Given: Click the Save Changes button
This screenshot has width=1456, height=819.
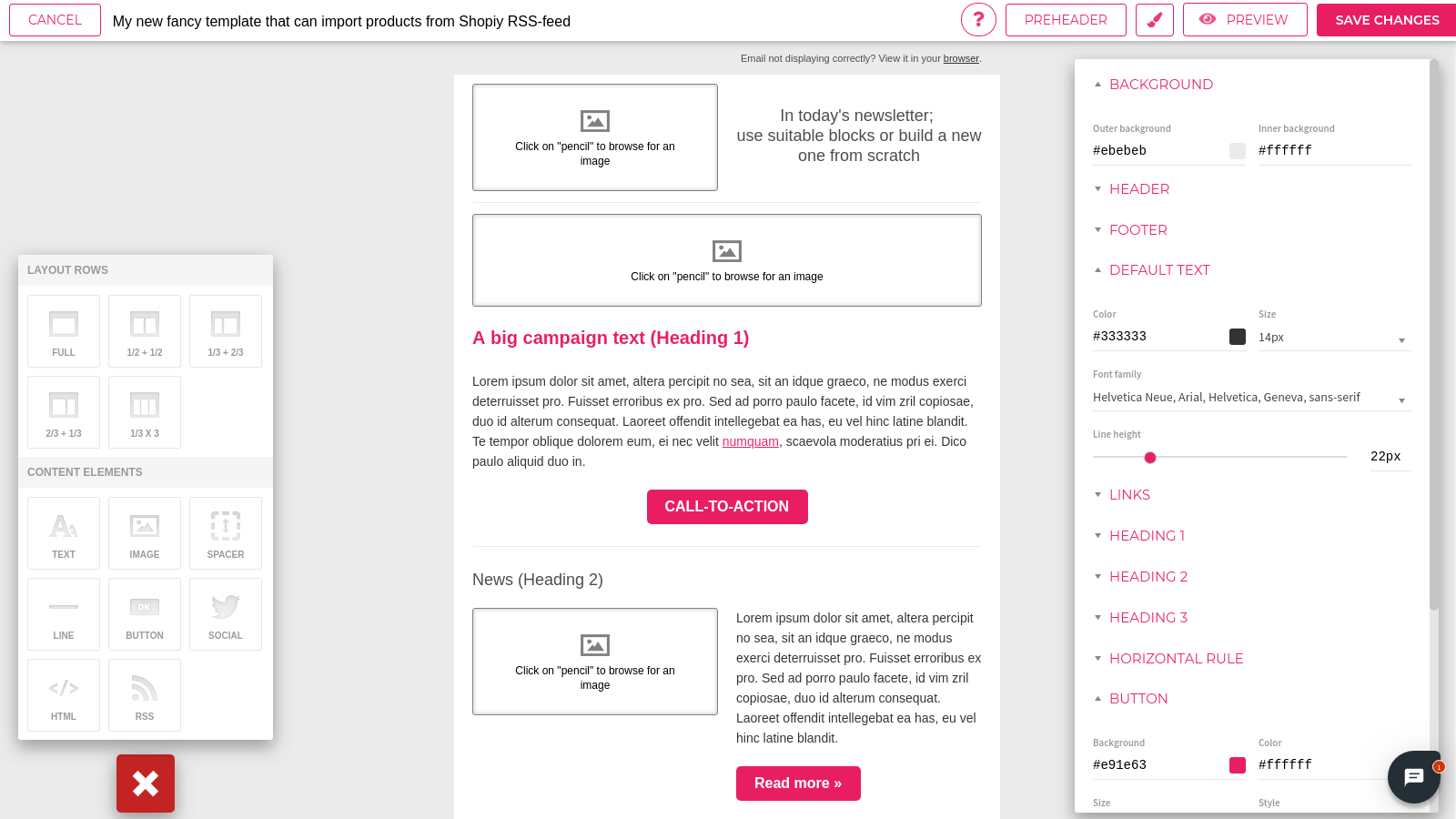Looking at the screenshot, I should pos(1386,19).
